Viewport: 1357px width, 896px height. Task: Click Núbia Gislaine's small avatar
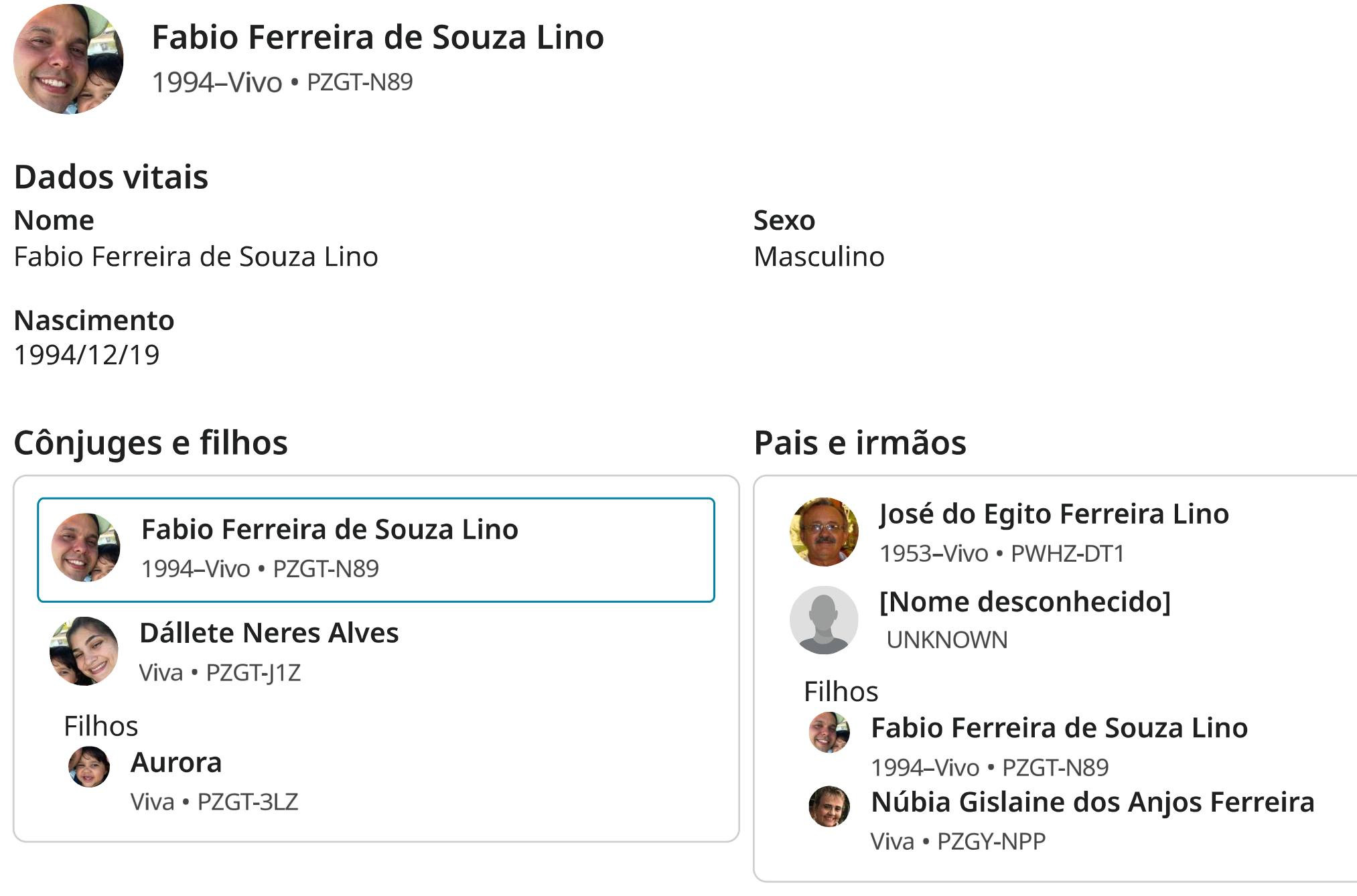(x=829, y=806)
